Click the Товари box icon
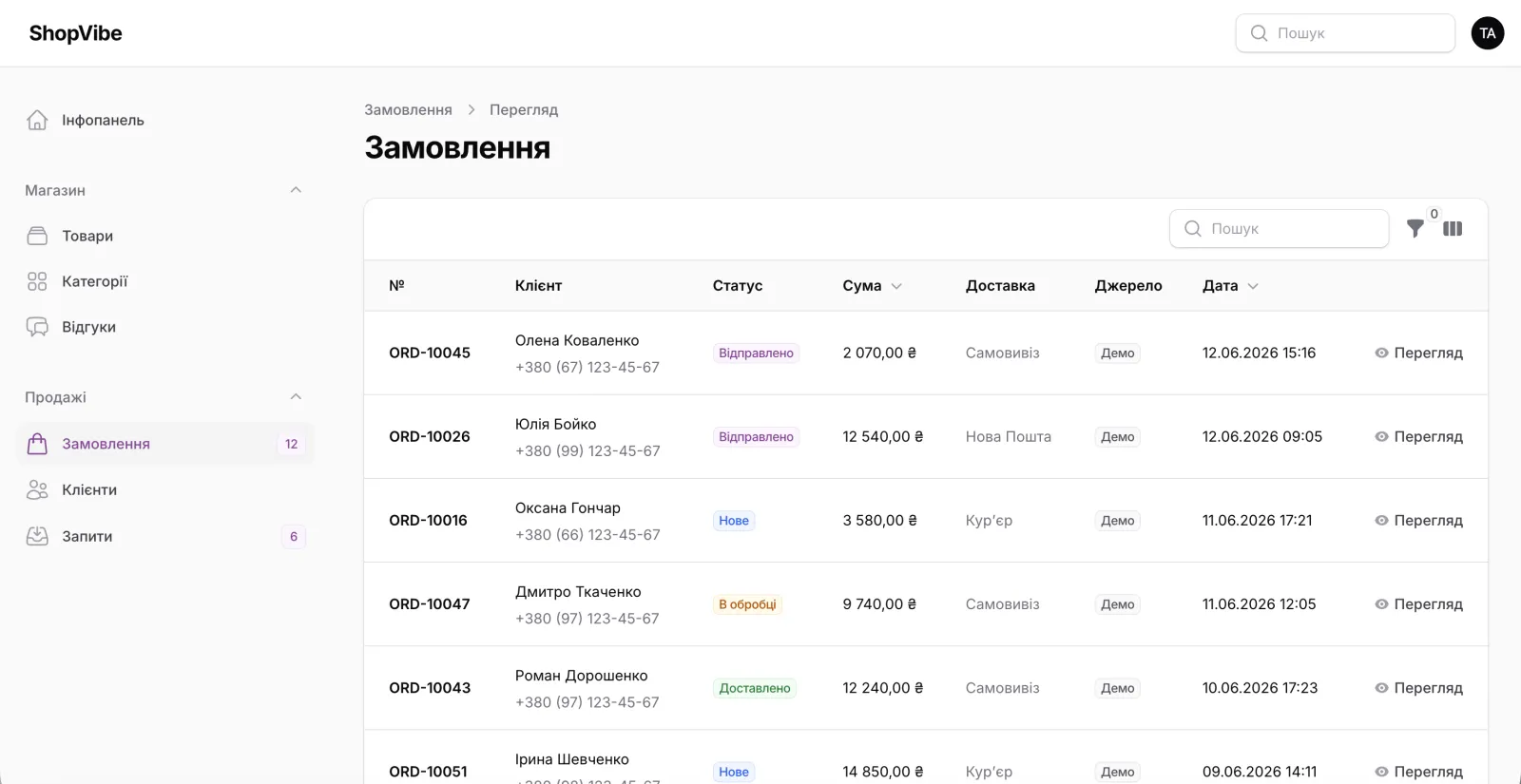The height and width of the screenshot is (784, 1521). pos(37,236)
